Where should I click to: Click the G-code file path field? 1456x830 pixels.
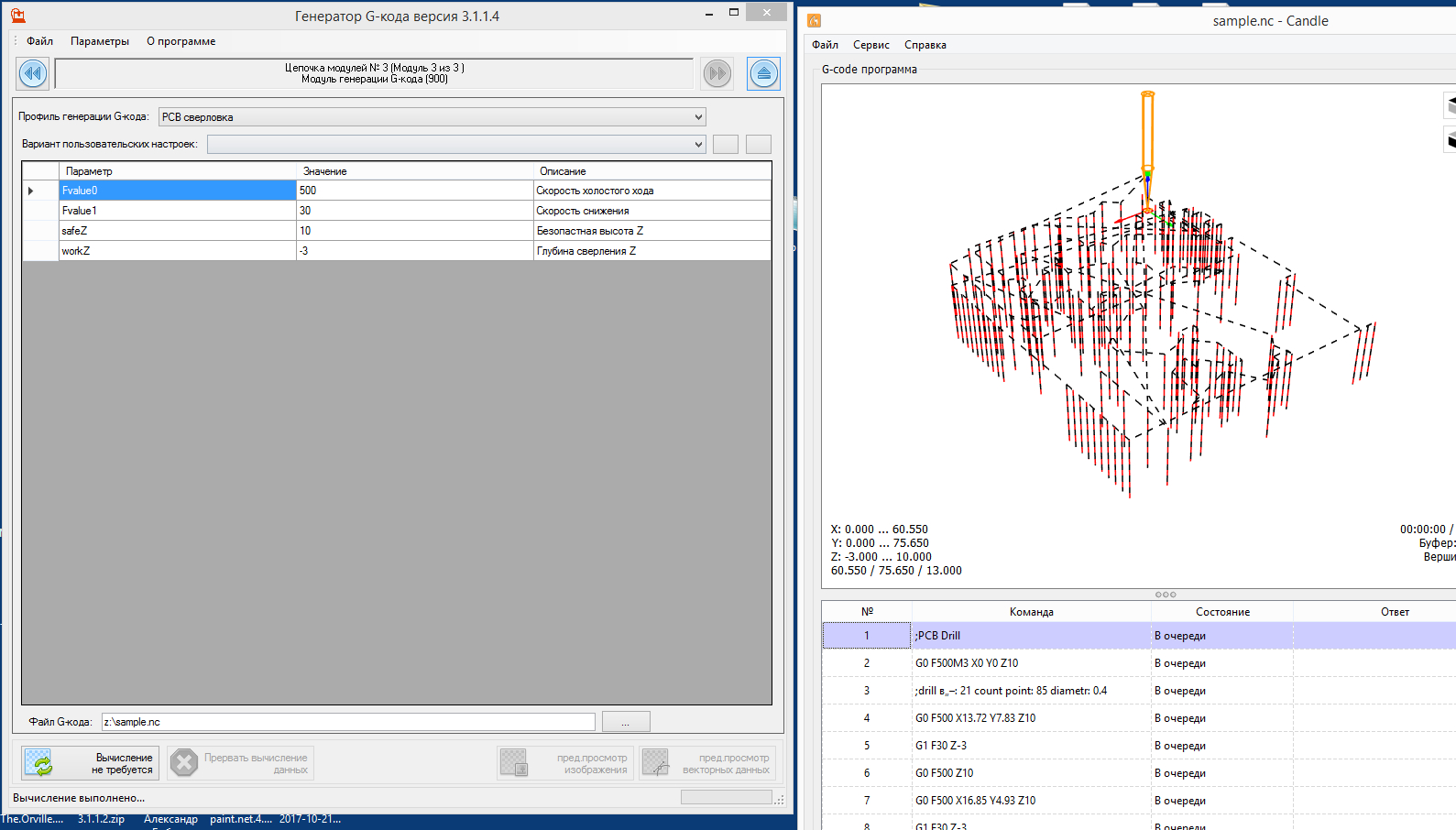[348, 722]
